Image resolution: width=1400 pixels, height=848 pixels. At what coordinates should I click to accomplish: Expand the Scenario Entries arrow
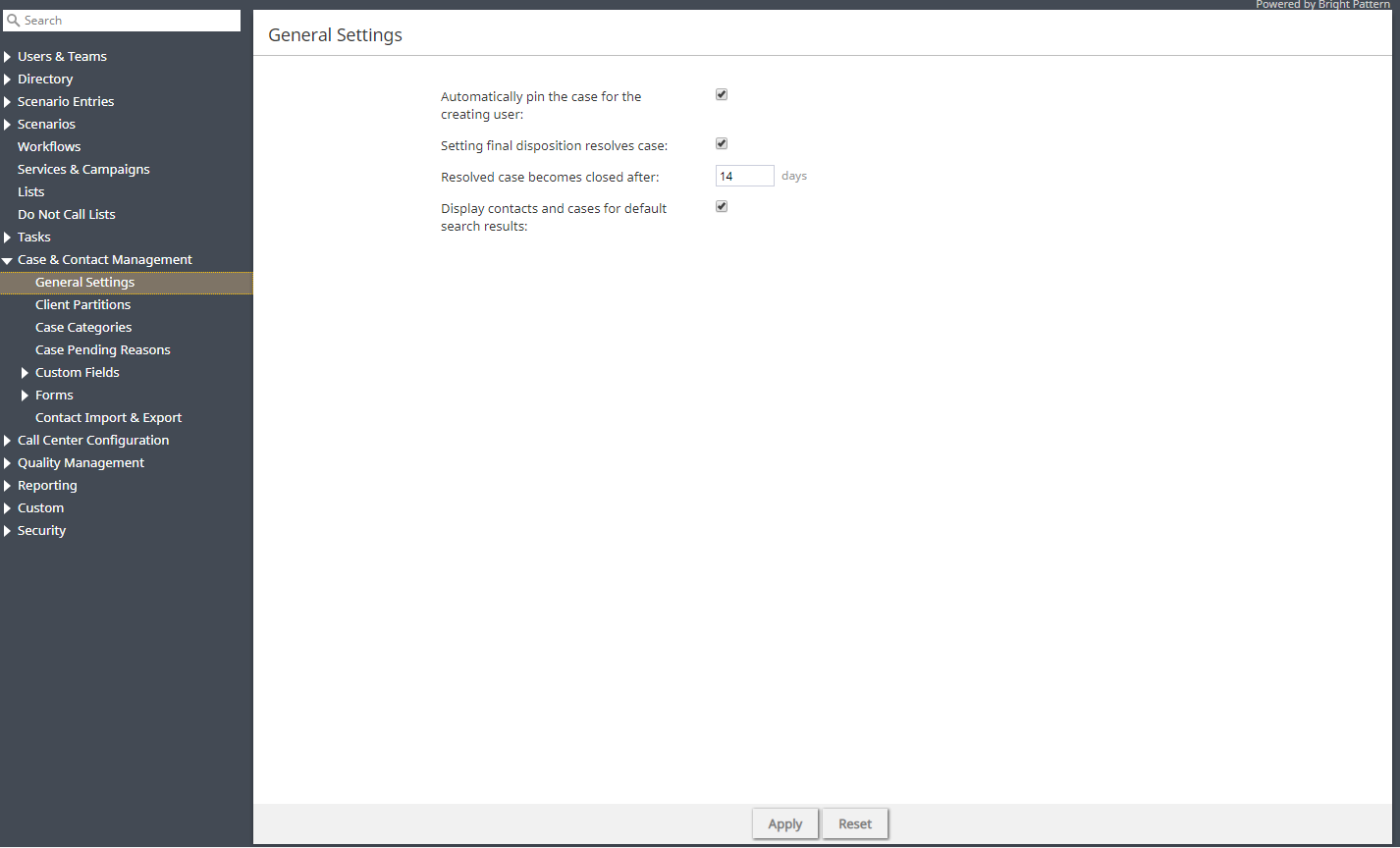tap(8, 102)
